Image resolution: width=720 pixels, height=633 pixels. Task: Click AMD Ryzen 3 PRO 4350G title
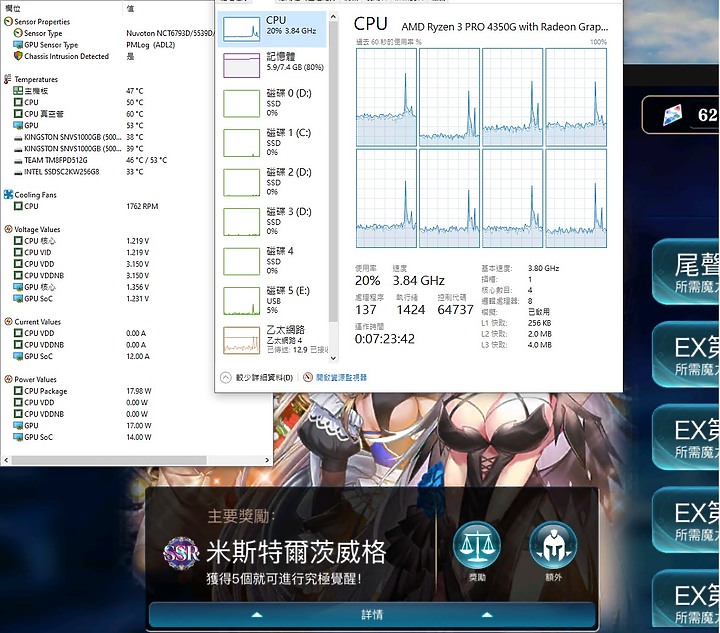coord(505,27)
